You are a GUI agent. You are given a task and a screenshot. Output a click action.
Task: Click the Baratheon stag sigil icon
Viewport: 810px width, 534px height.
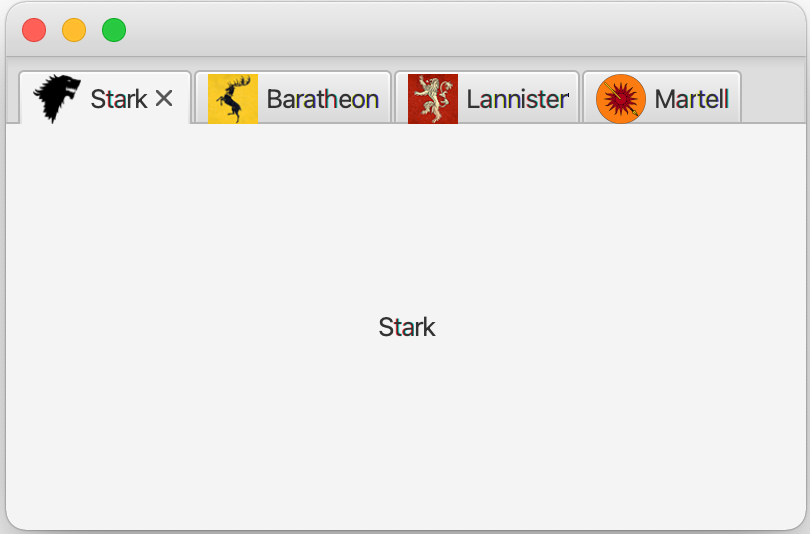coord(233,99)
